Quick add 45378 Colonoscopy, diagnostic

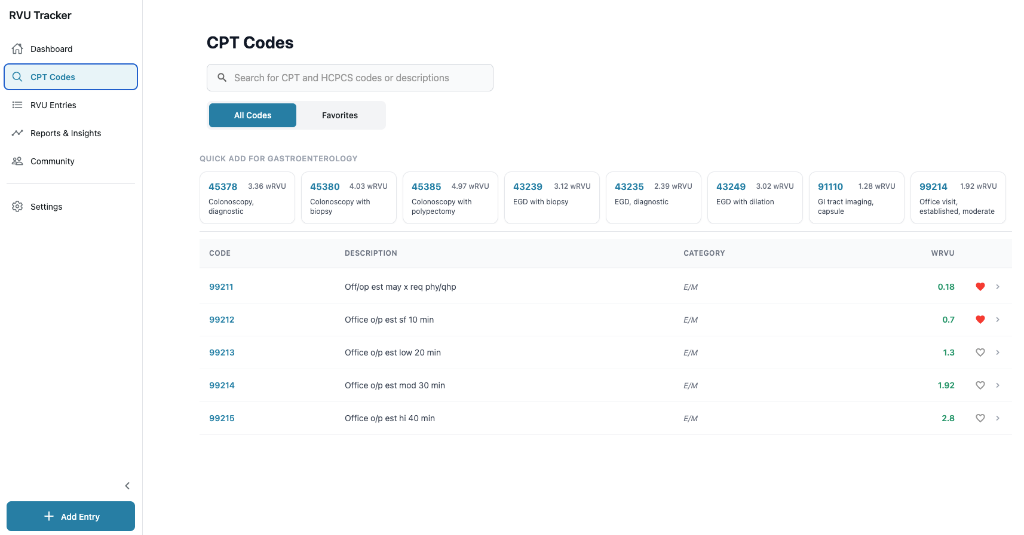pyautogui.click(x=247, y=197)
